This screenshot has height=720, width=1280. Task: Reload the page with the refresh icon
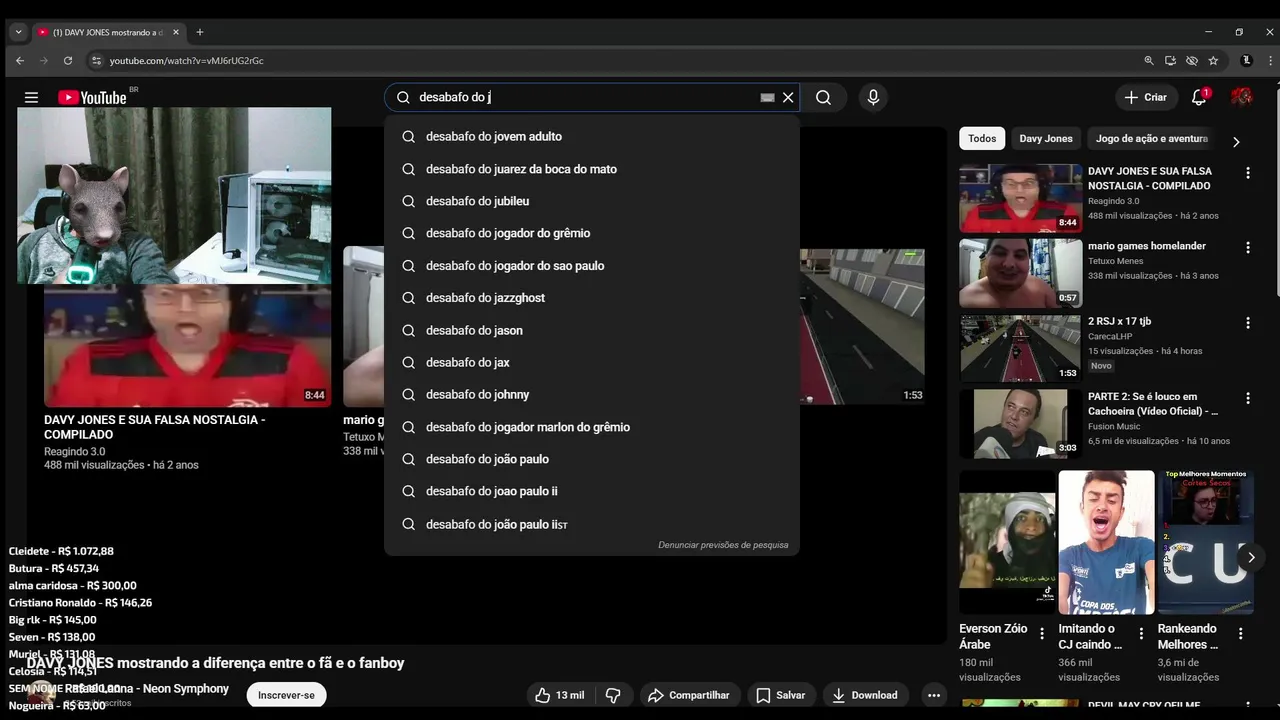(x=68, y=60)
